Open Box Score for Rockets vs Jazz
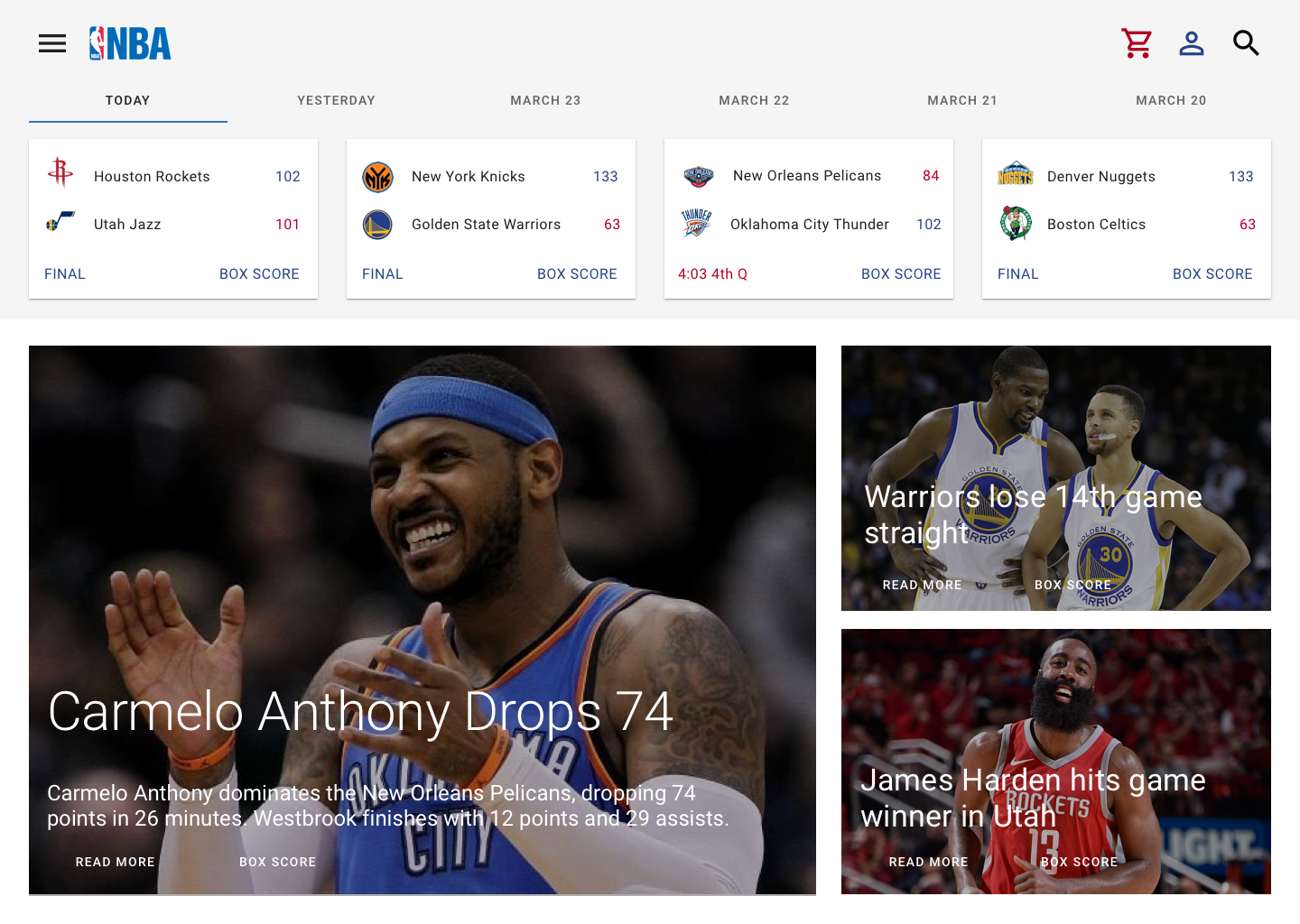The image size is (1300, 924). (259, 274)
